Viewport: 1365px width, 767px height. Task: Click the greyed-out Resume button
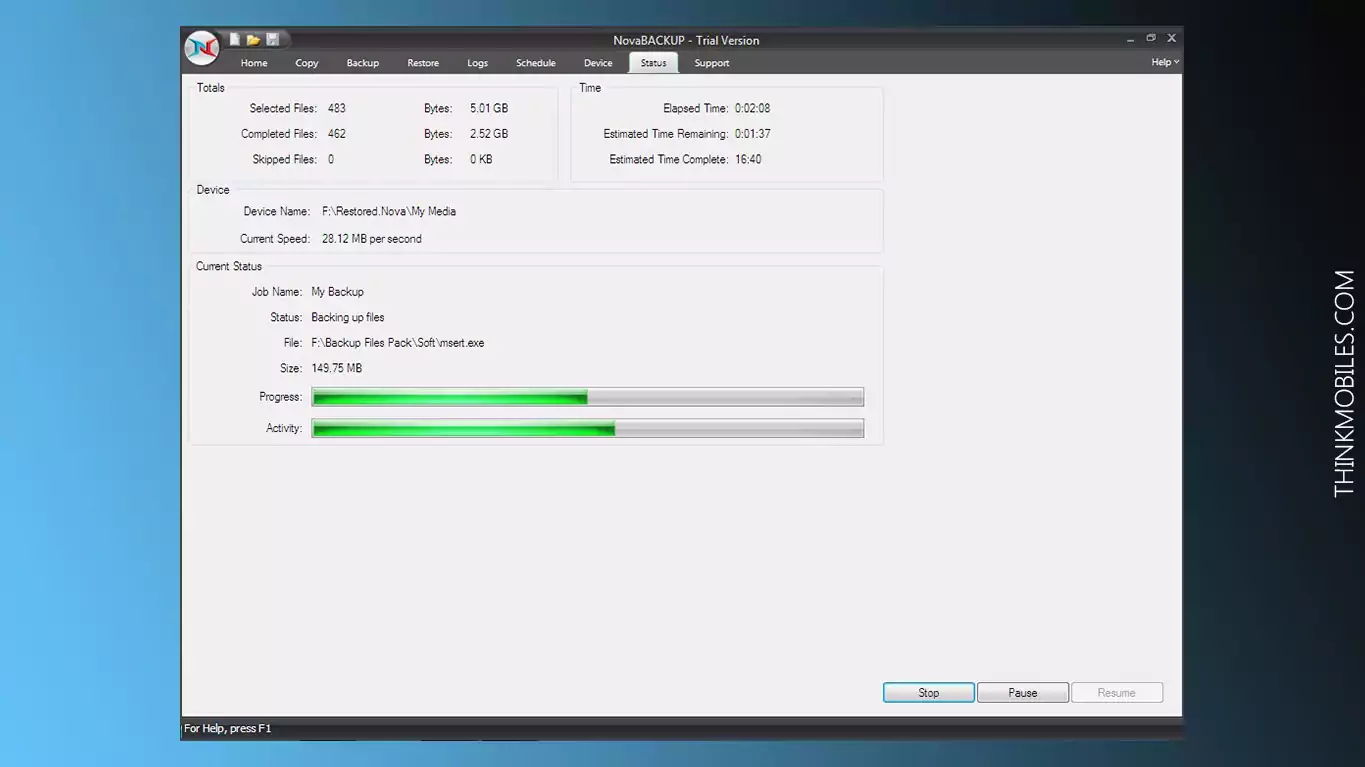click(x=1117, y=693)
